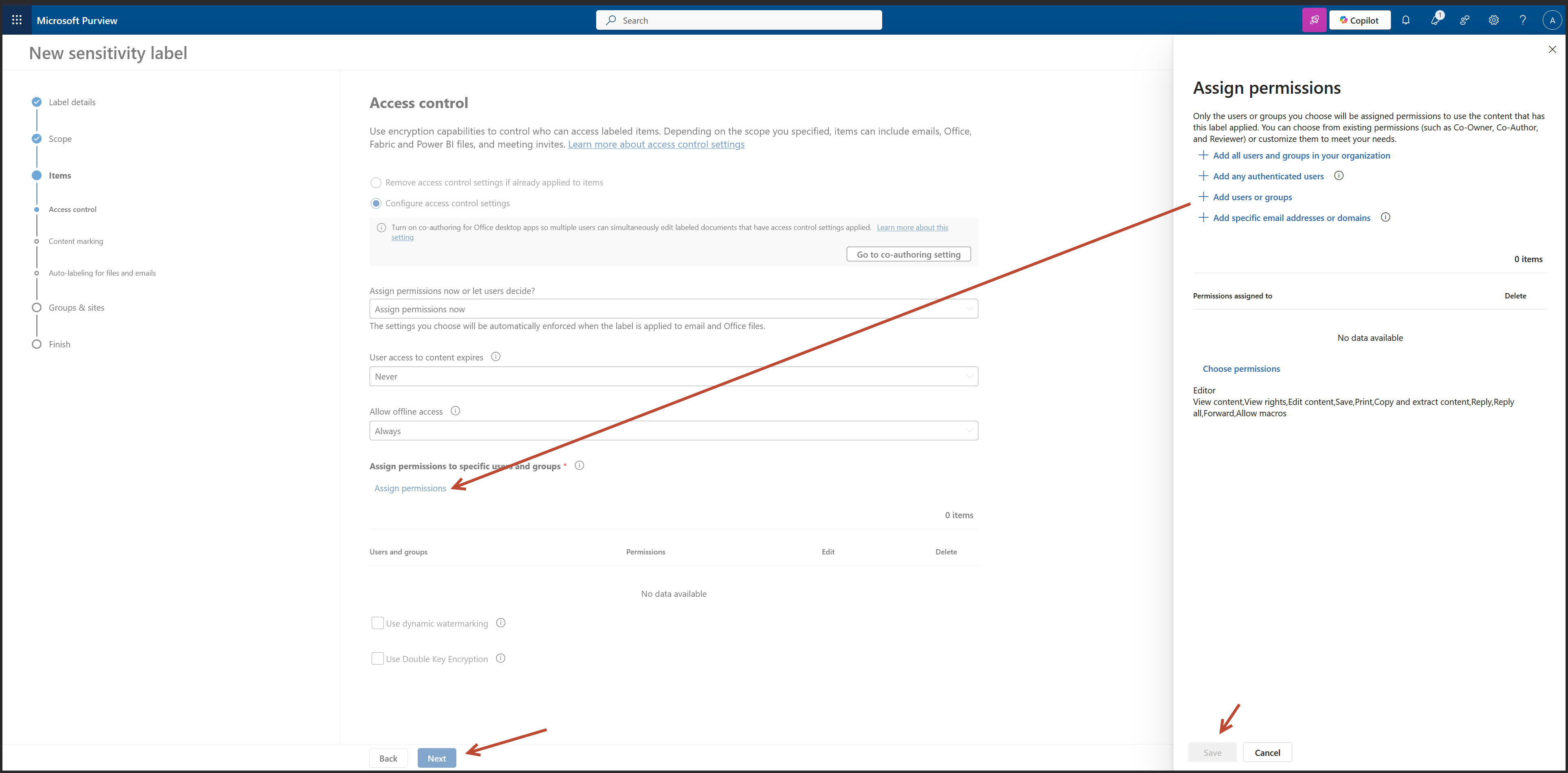This screenshot has height=773, width=1568.
Task: Click Add users or groups link
Action: tap(1252, 197)
